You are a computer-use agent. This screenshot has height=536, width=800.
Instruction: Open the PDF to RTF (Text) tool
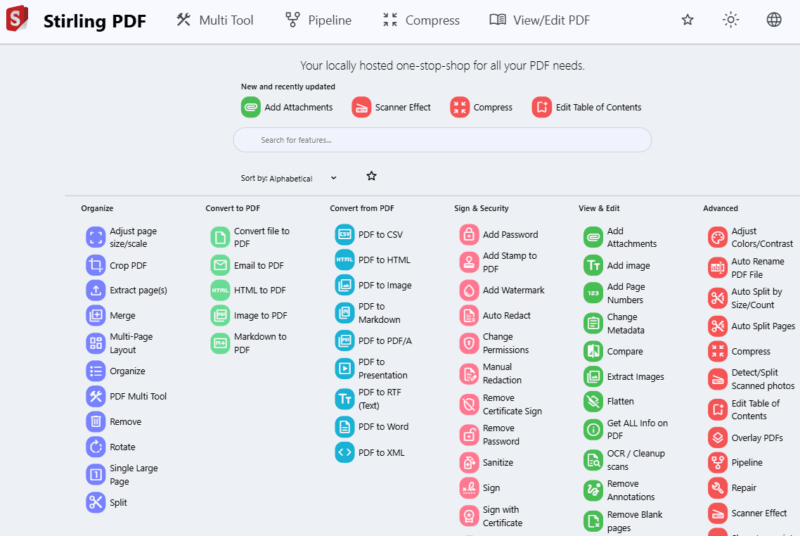[x=368, y=399]
